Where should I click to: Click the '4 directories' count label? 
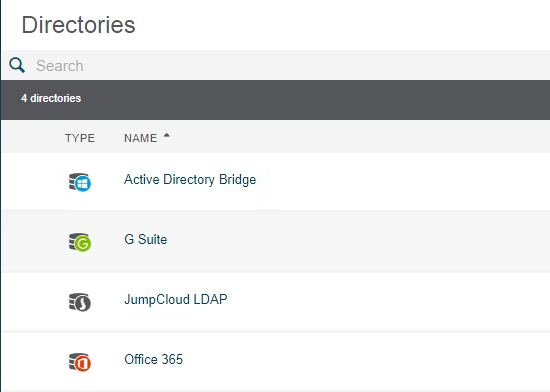pos(51,98)
